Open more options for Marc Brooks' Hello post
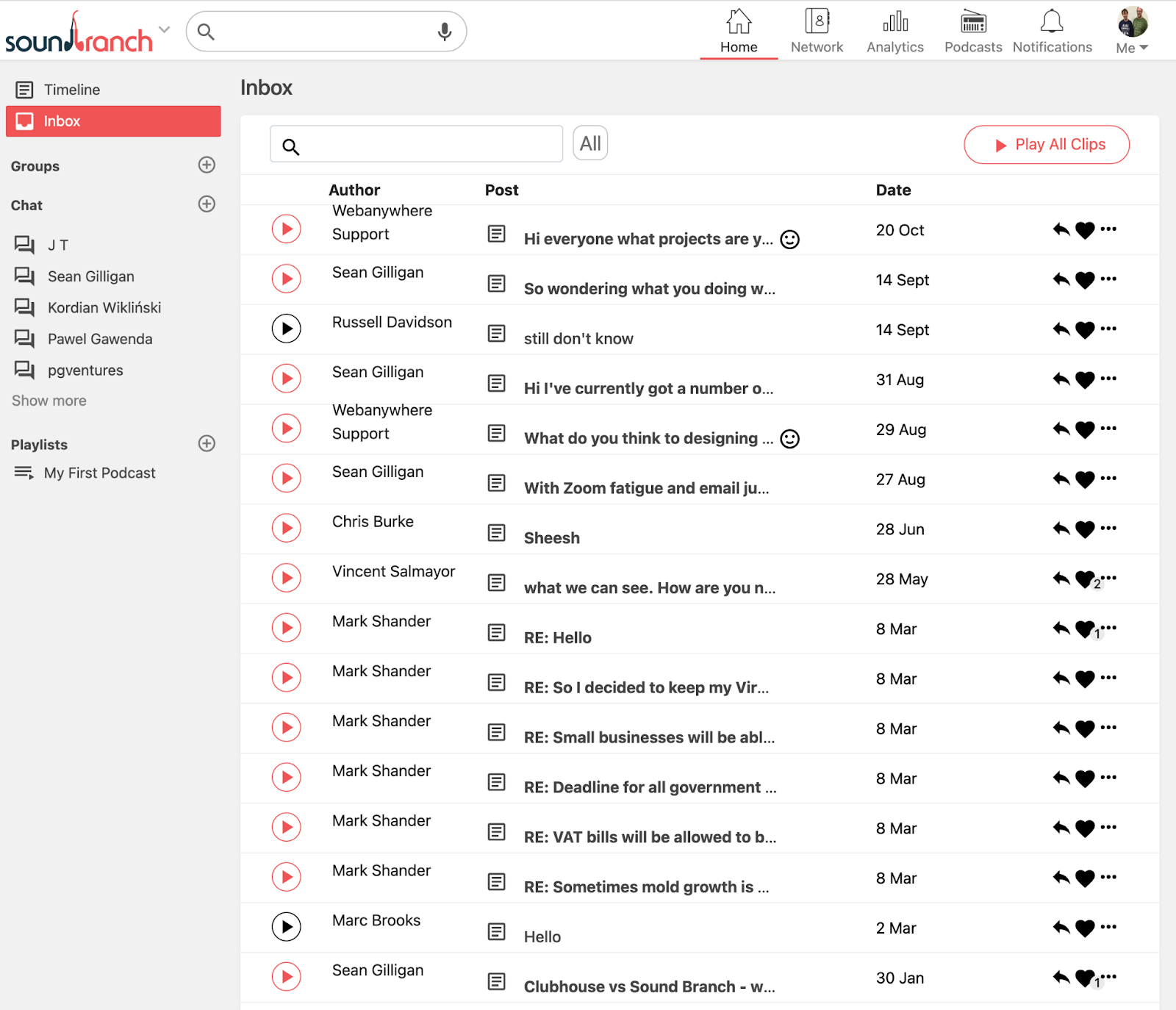 click(x=1109, y=926)
